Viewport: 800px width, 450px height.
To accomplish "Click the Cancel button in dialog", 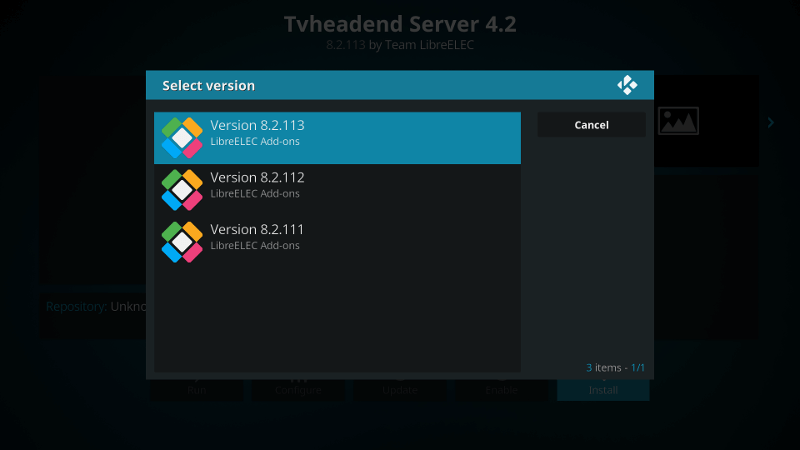I will coord(591,125).
